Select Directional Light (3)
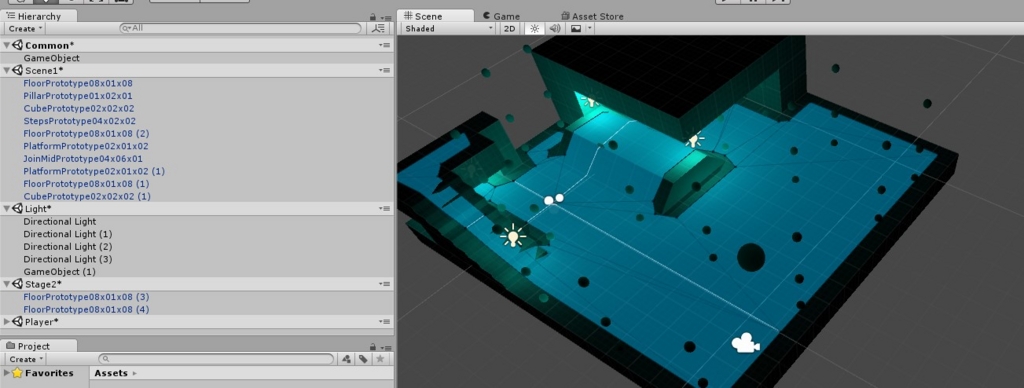Viewport: 1024px width, 388px height. (x=68, y=259)
